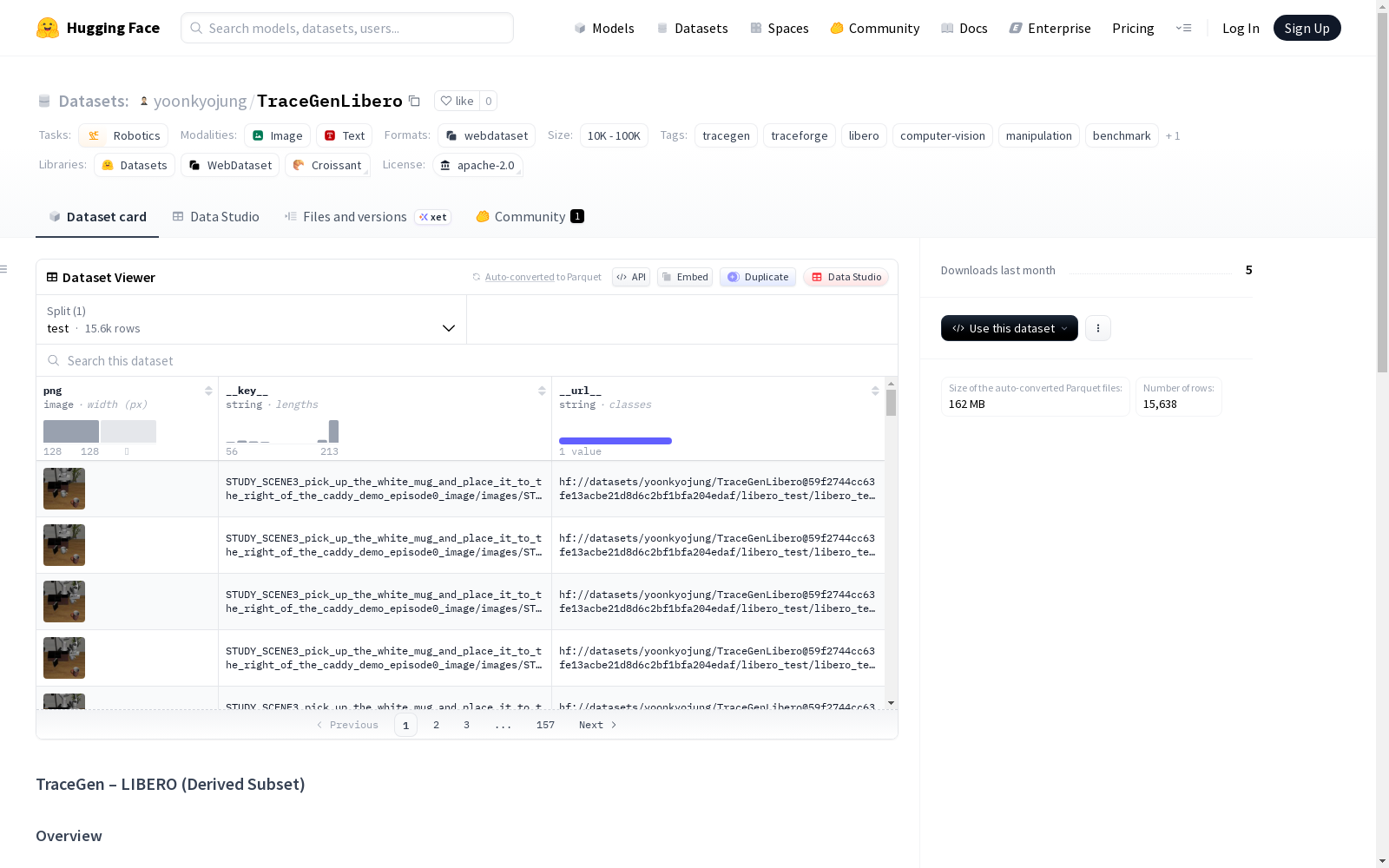Image resolution: width=1389 pixels, height=868 pixels.
Task: Click the __url__ classes bar
Action: 616,441
